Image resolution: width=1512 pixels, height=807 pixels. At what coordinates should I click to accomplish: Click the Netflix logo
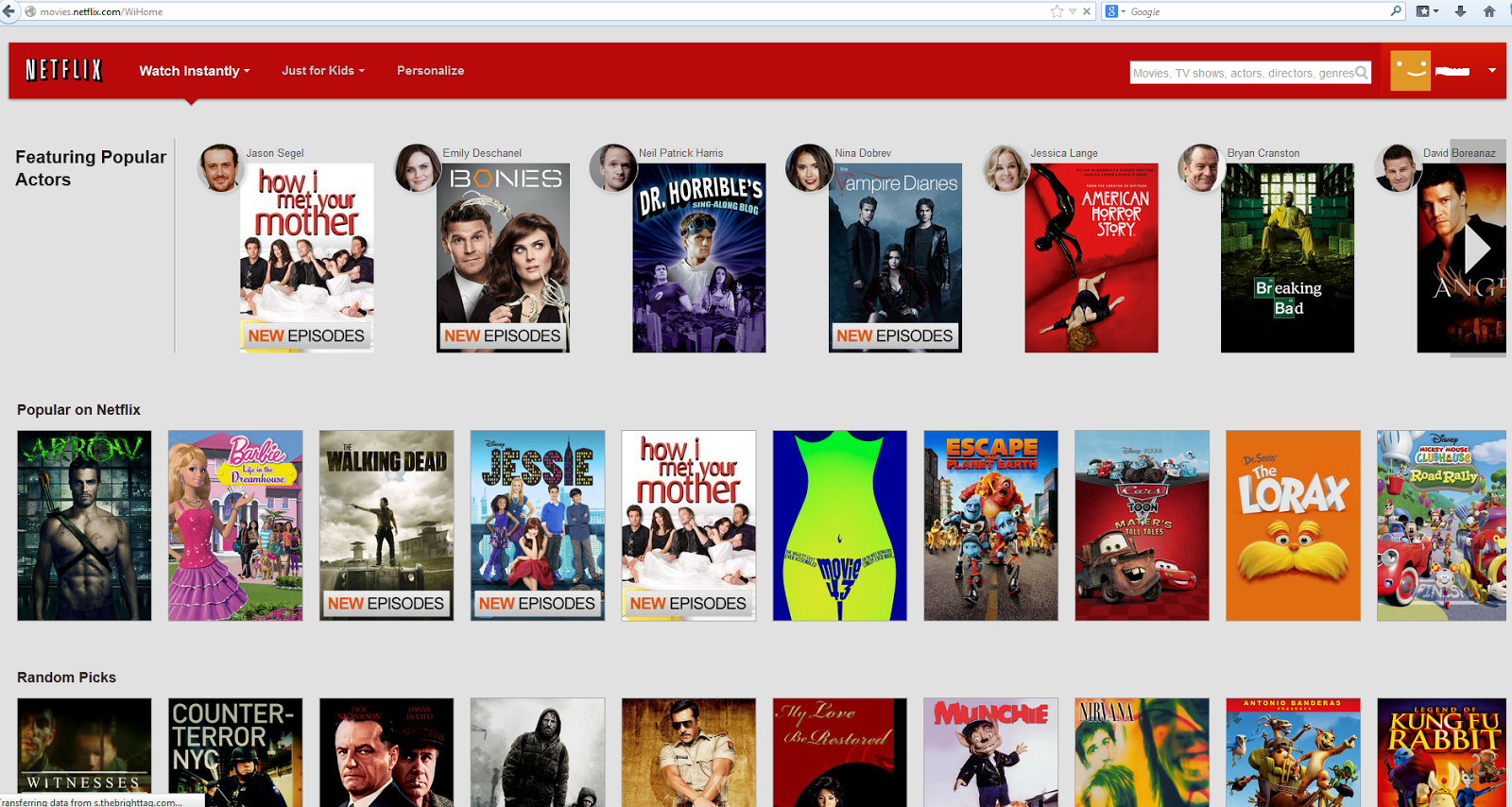[x=63, y=70]
